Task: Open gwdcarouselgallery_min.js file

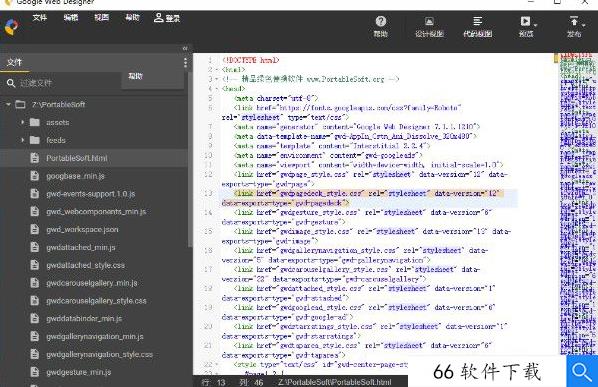Action: pos(92,283)
